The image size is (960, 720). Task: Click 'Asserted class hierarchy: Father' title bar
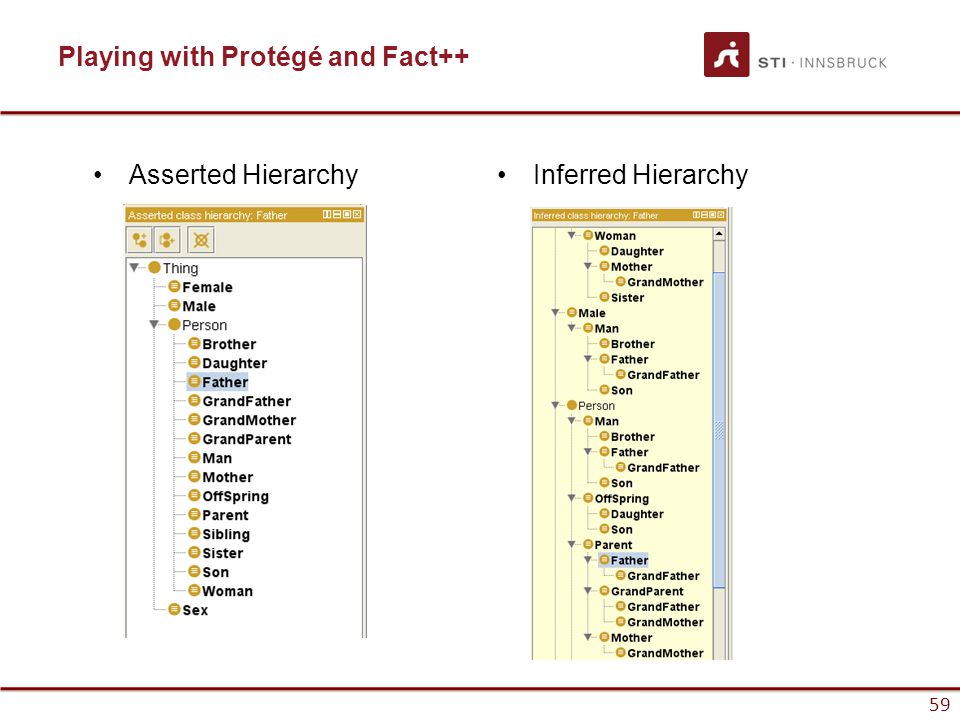pyautogui.click(x=244, y=215)
